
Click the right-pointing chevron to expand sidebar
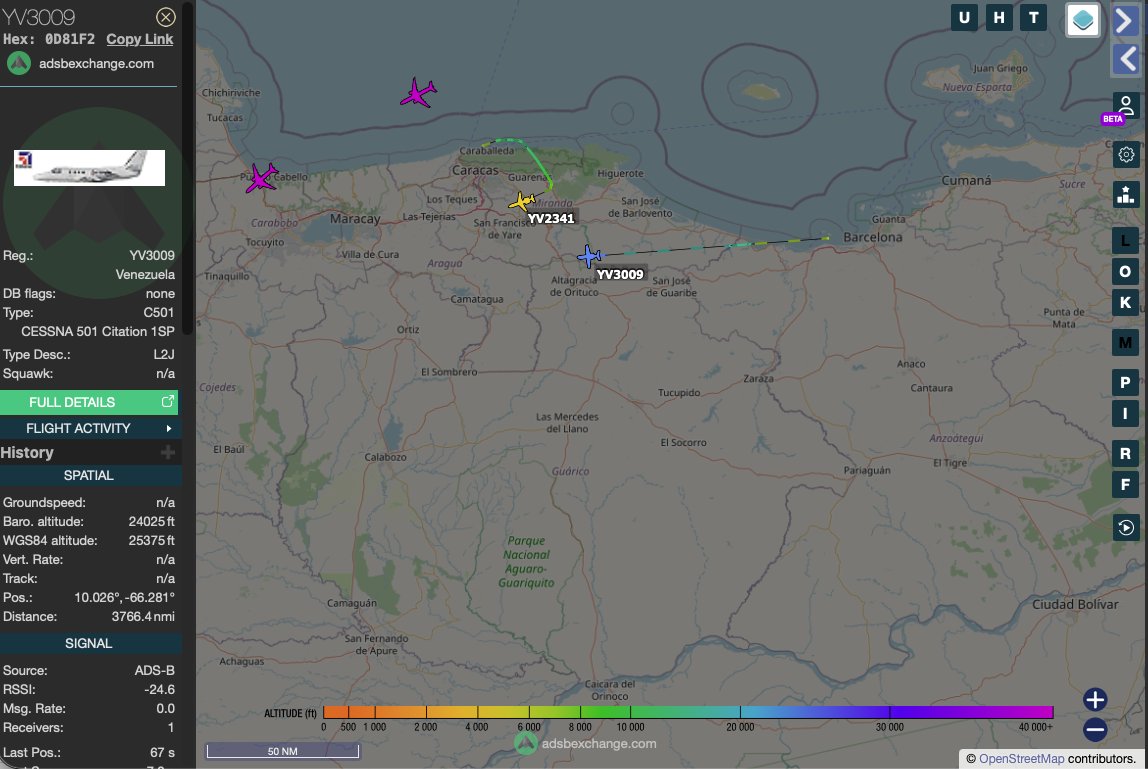[1126, 21]
